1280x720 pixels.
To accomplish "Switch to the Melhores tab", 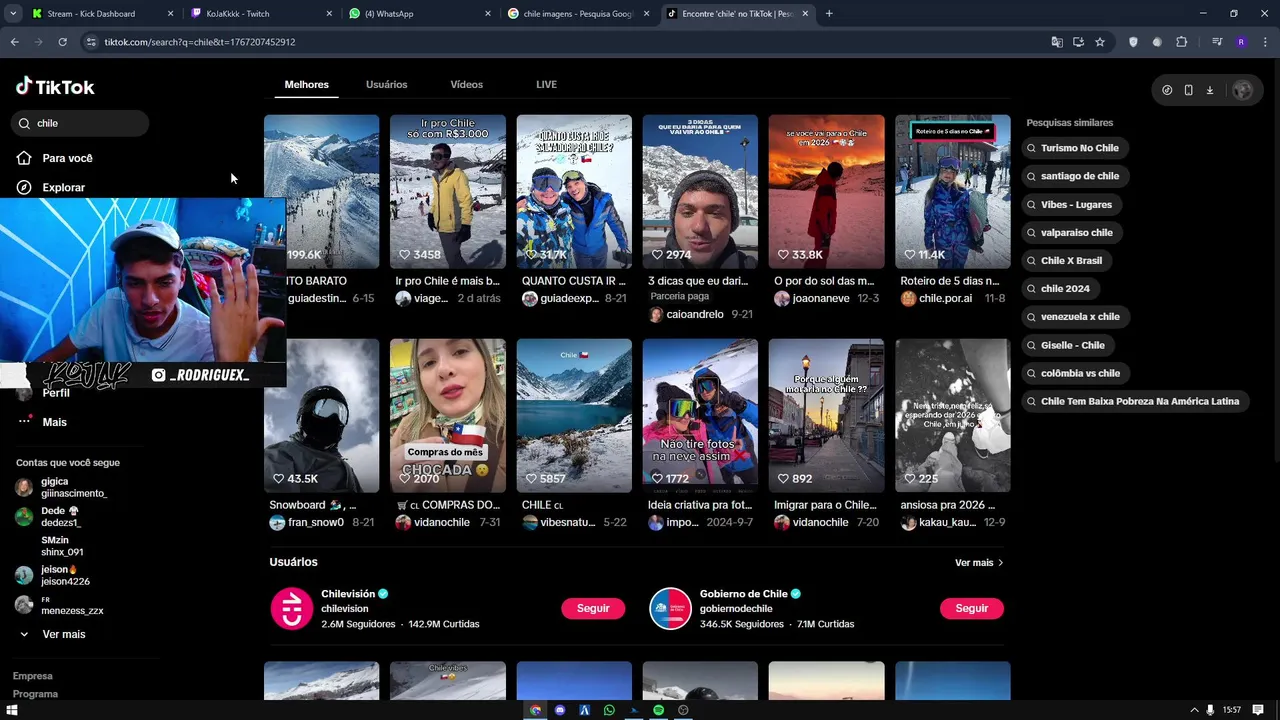I will click(306, 85).
